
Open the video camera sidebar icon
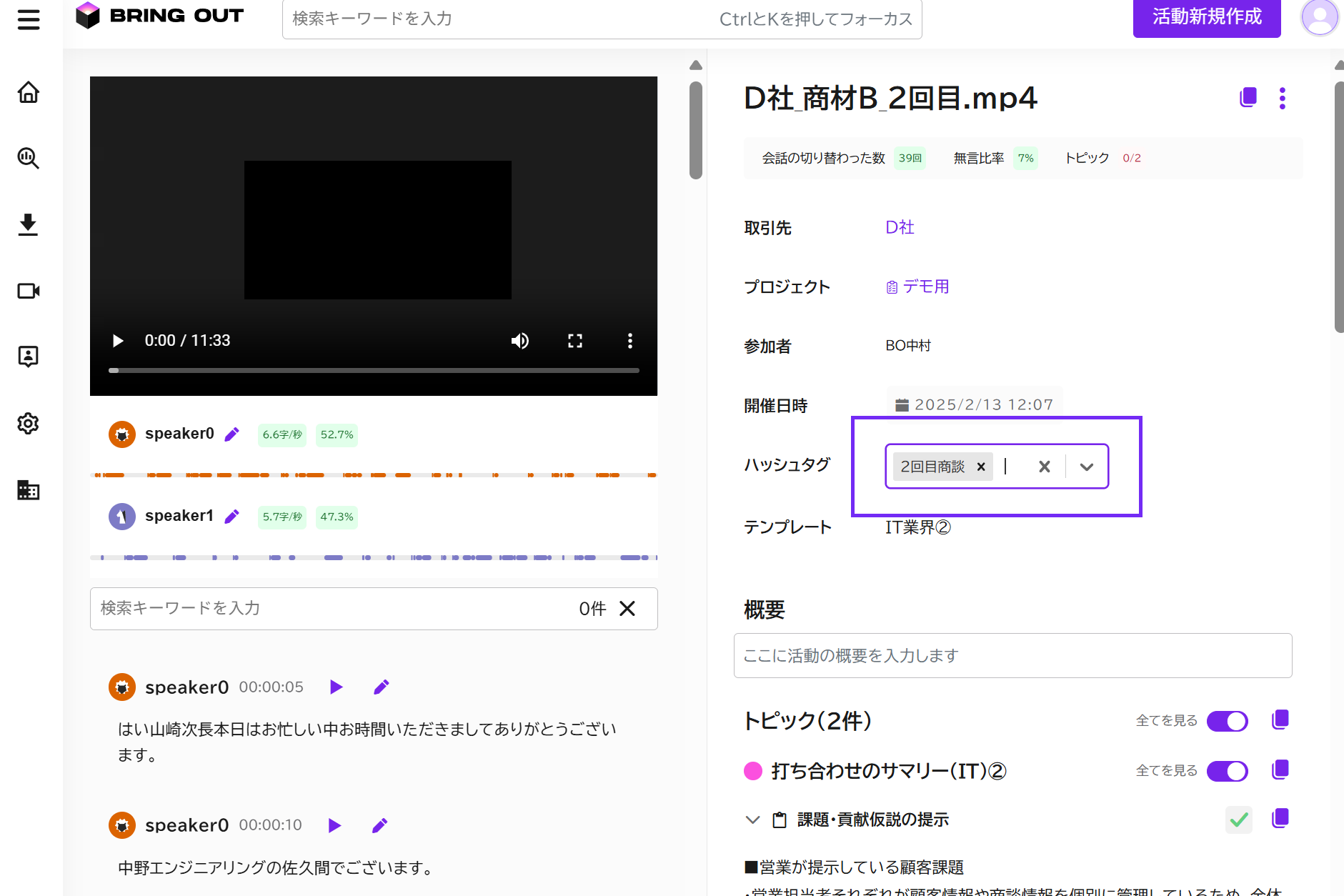[x=29, y=291]
